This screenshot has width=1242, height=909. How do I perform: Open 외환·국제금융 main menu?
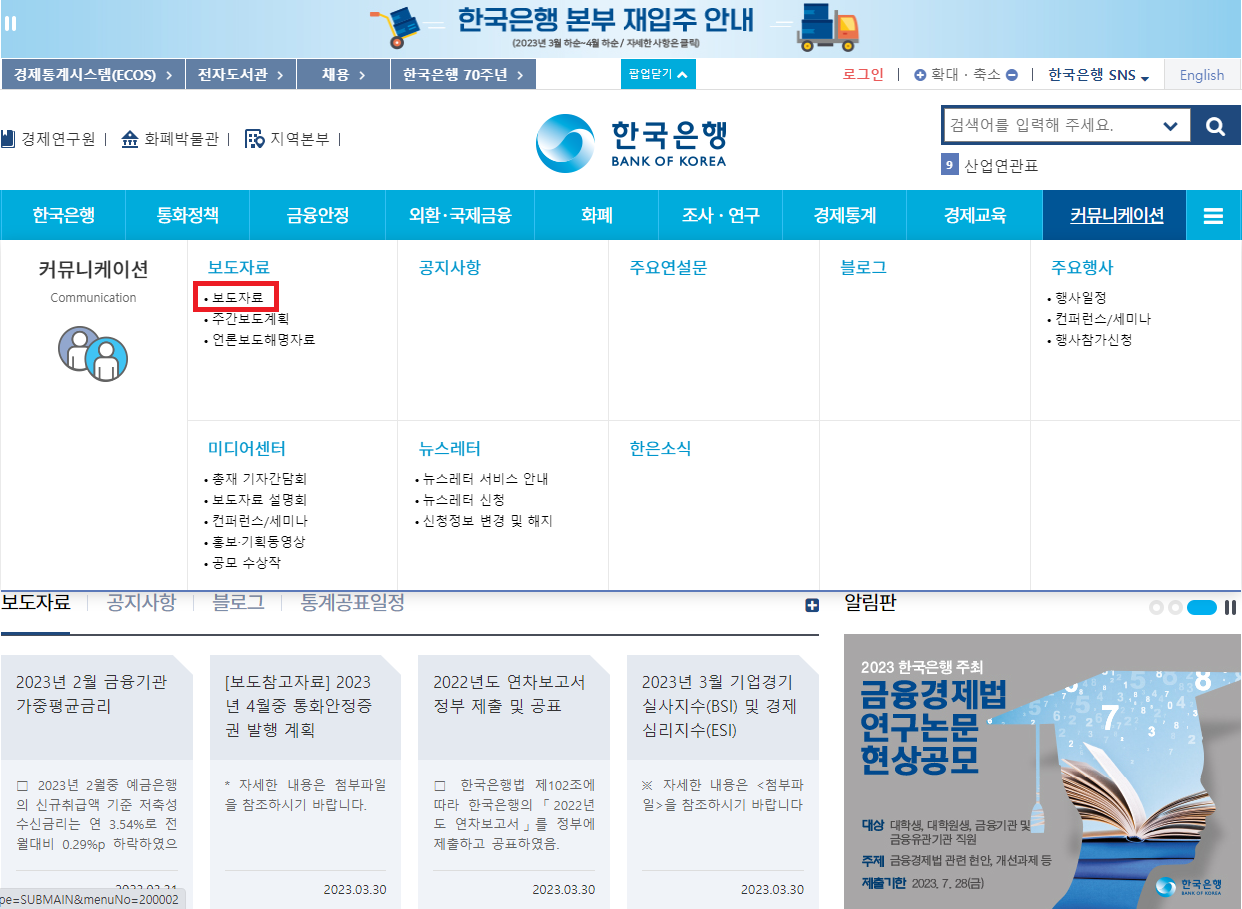tap(460, 215)
